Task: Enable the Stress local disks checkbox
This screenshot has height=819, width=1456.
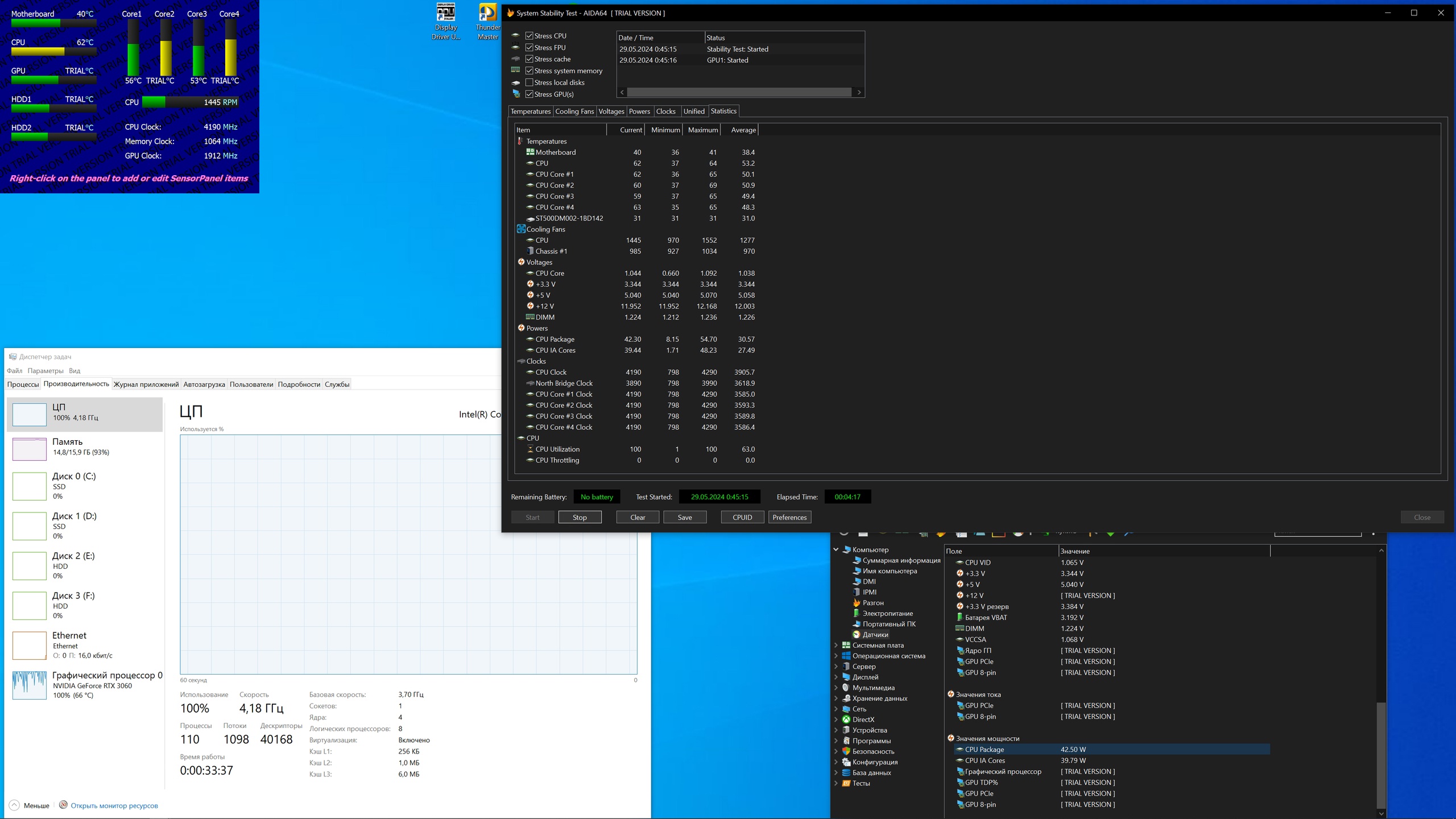Action: pos(529,82)
